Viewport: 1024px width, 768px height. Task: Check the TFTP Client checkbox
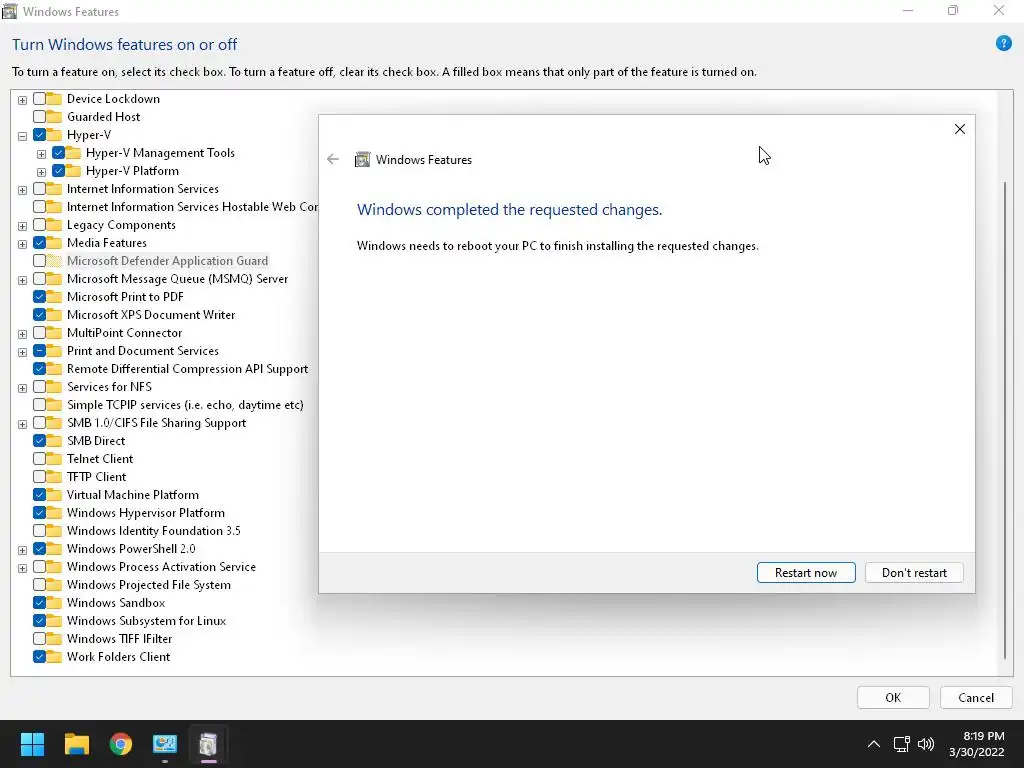pos(39,477)
